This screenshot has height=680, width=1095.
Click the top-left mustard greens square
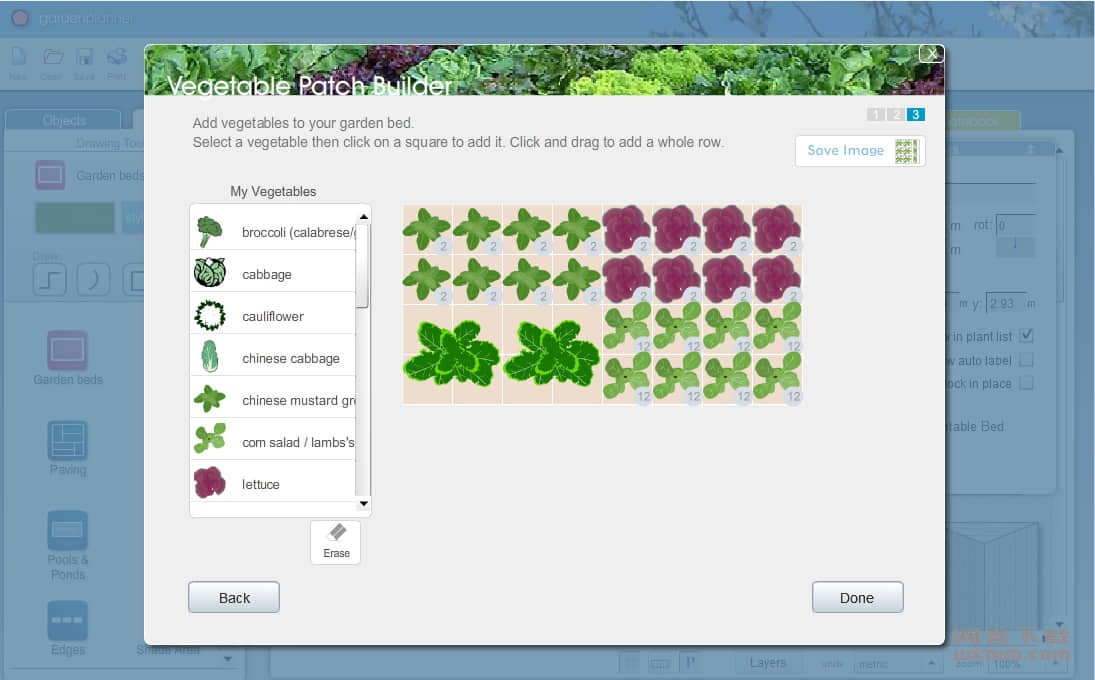point(427,229)
